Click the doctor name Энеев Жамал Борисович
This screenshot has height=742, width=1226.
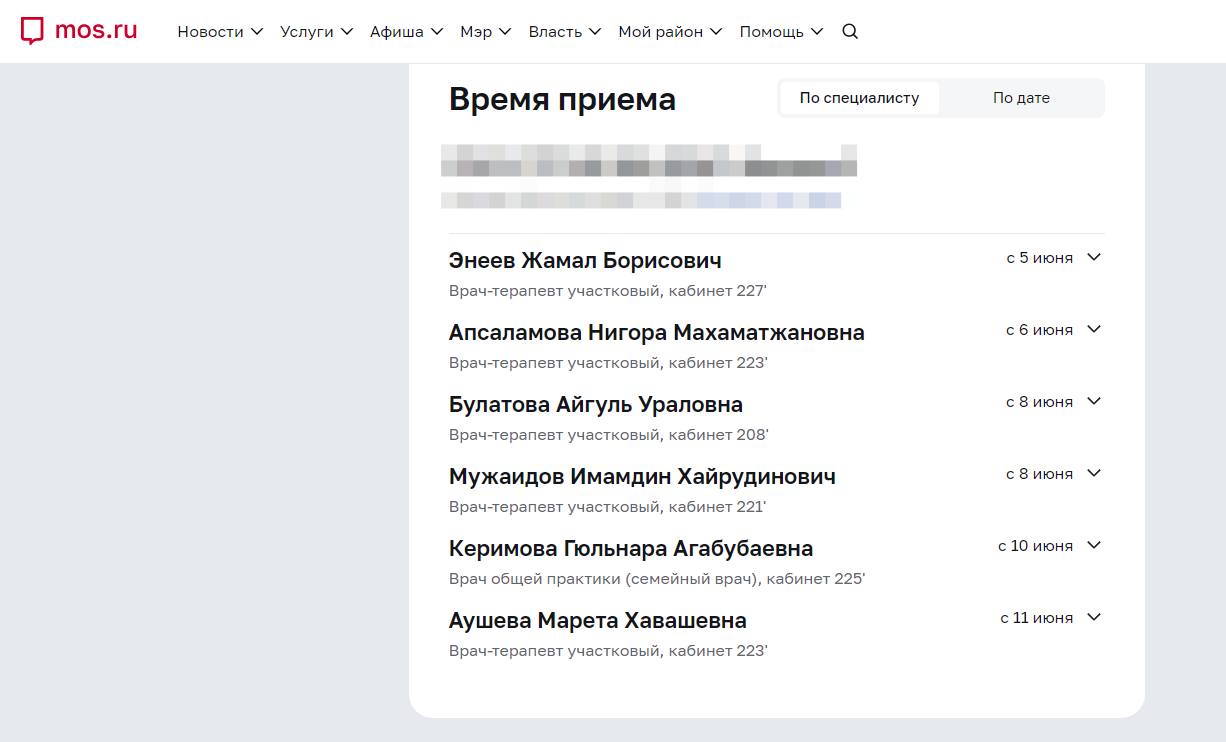585,260
